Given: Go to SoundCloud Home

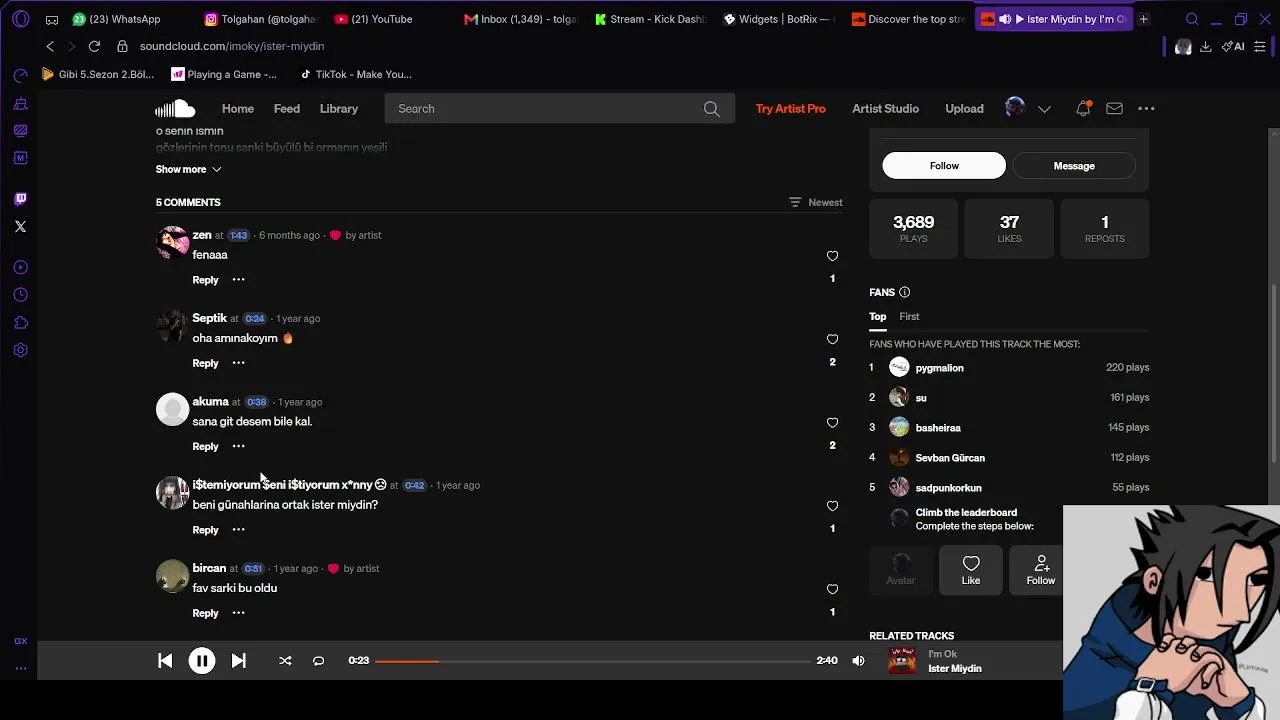Looking at the screenshot, I should pyautogui.click(x=238, y=109).
